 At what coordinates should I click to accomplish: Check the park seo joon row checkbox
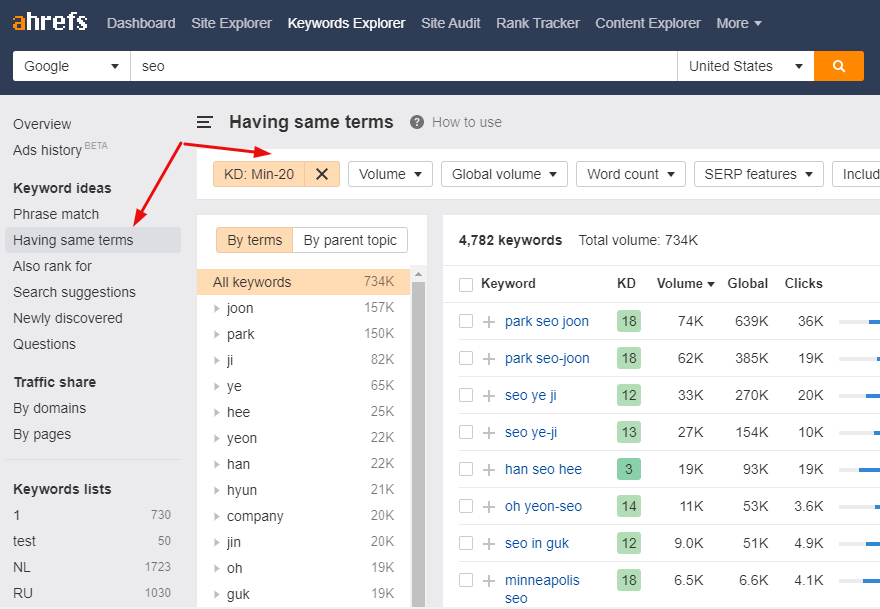pyautogui.click(x=466, y=321)
